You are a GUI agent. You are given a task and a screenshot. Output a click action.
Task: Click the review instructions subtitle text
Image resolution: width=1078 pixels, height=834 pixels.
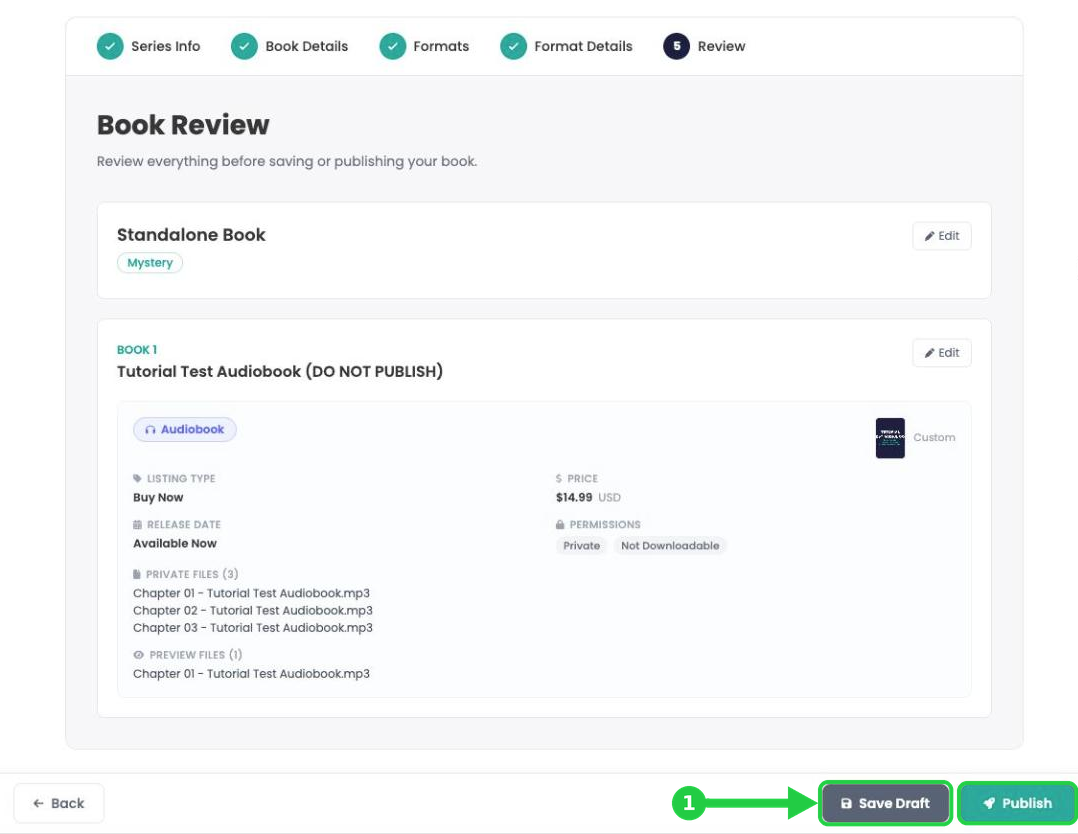click(287, 162)
